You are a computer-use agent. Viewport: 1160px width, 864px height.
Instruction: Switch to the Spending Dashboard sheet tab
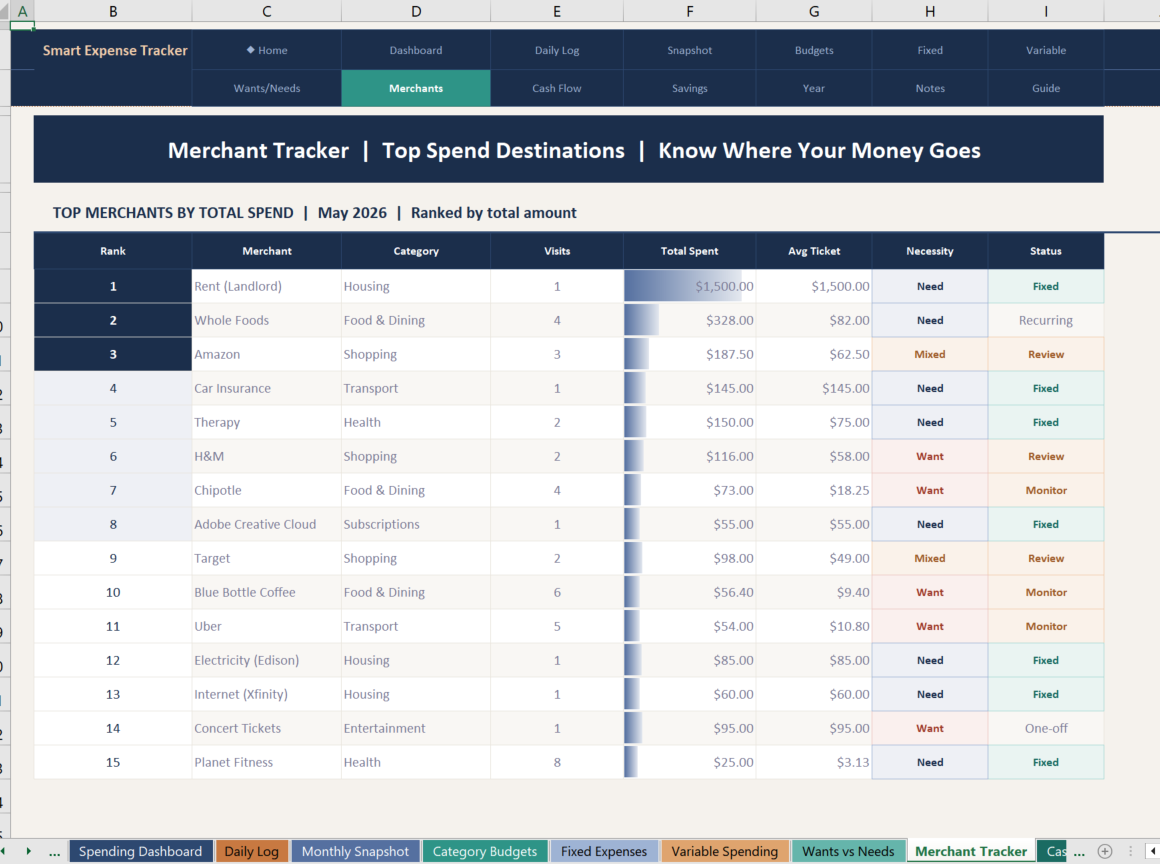click(x=141, y=851)
